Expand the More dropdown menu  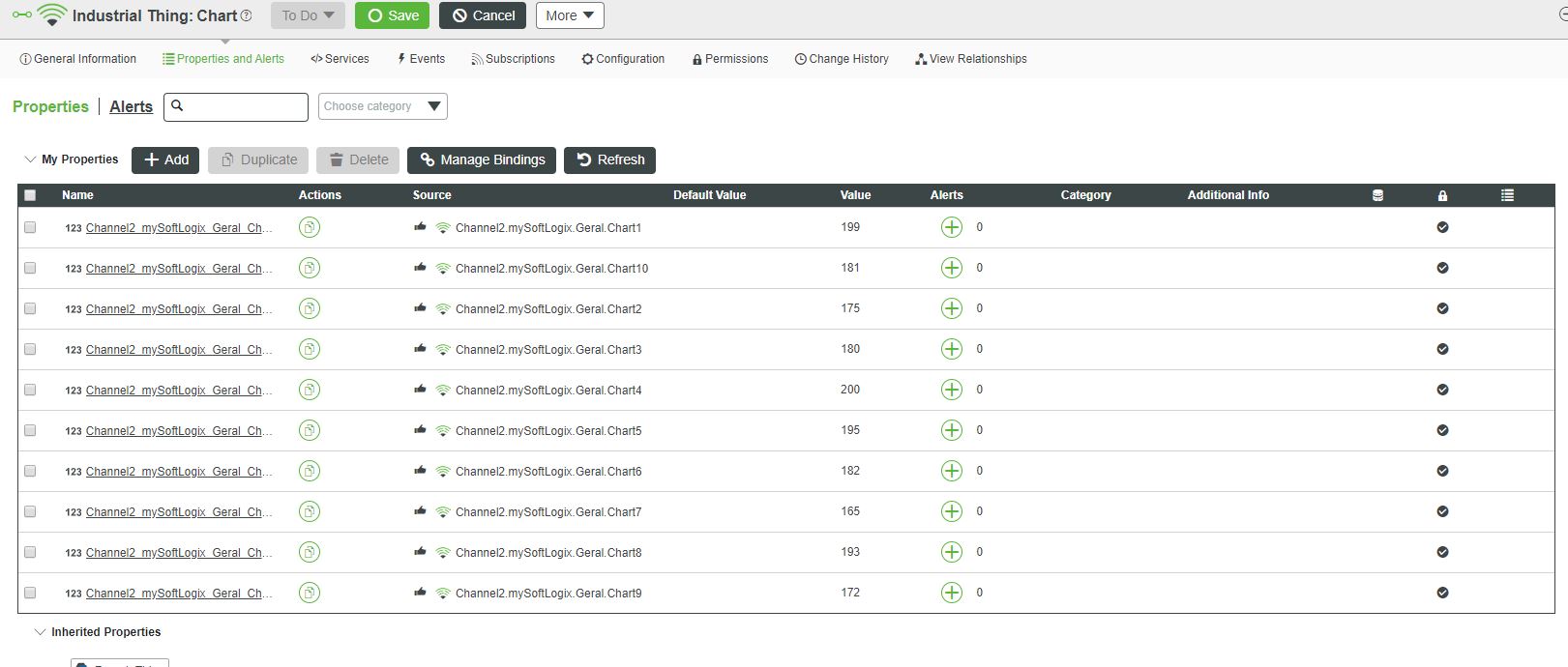click(570, 15)
